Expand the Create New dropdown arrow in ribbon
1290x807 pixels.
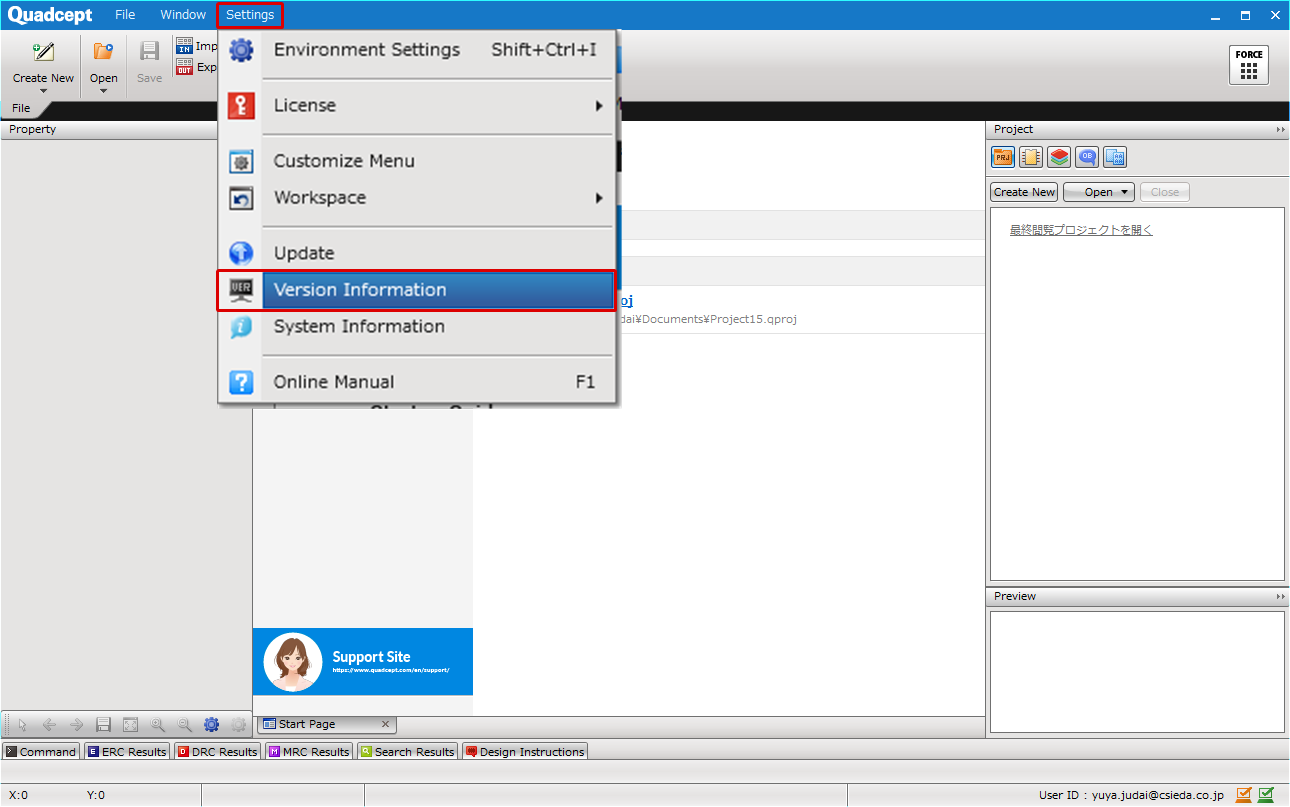pos(43,92)
